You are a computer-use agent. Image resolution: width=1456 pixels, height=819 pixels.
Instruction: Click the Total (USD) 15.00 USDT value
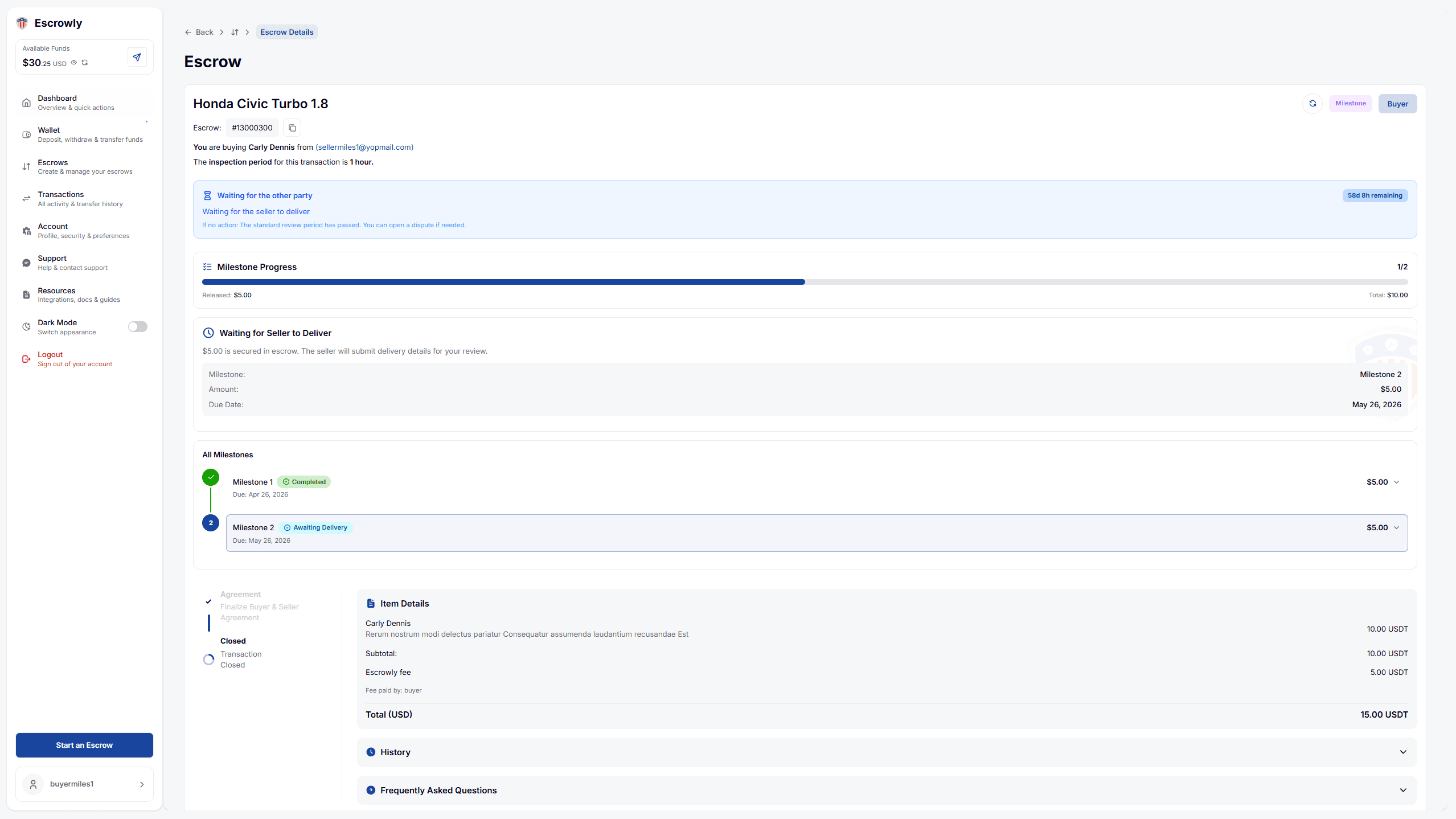1384,715
